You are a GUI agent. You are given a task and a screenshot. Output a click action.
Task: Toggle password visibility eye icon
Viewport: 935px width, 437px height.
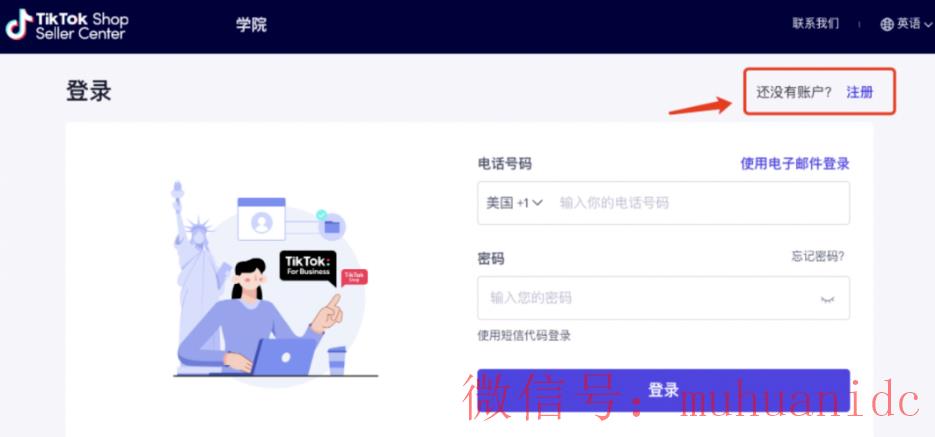pyautogui.click(x=827, y=299)
